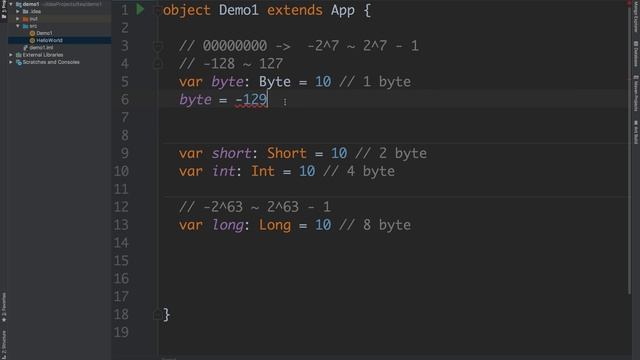
Task: Collapse the src folder
Action: pos(18,26)
